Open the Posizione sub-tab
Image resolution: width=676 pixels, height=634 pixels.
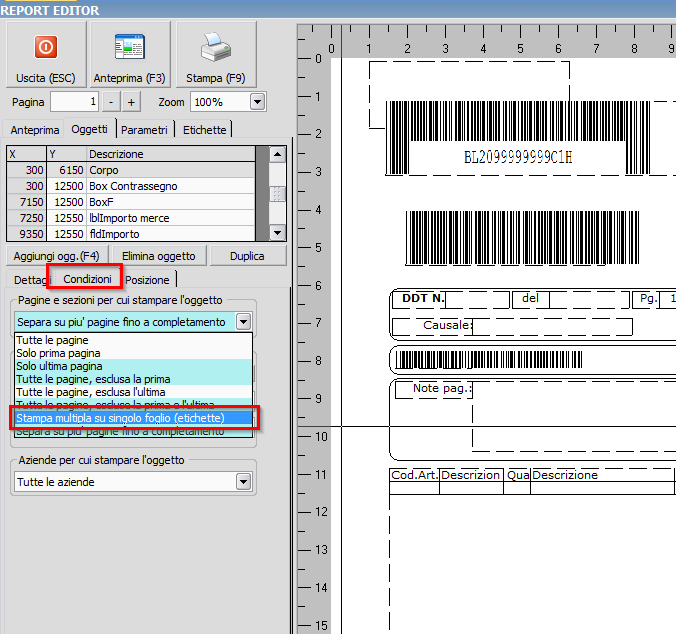click(x=147, y=280)
